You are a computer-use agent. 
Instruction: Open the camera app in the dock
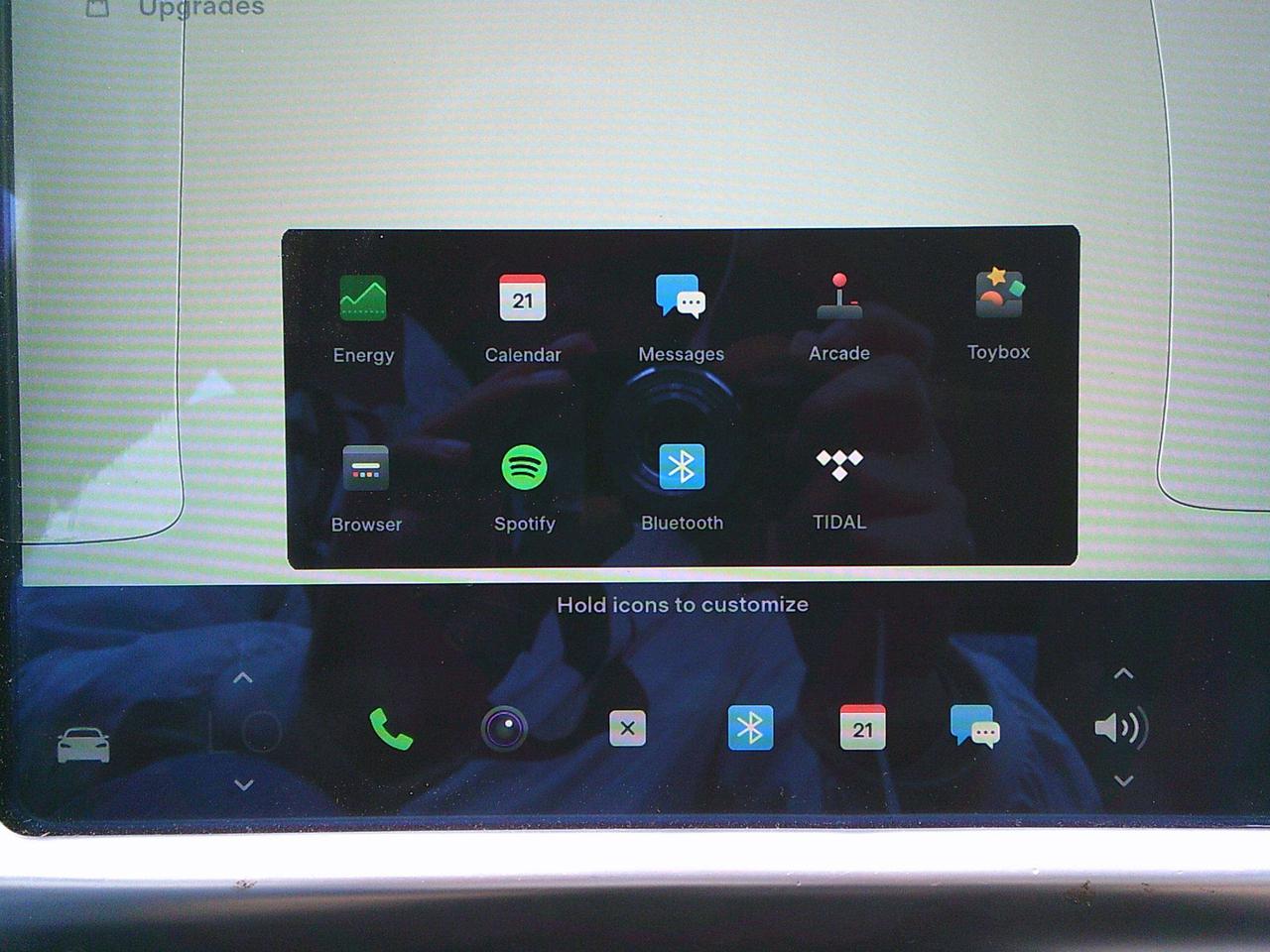504,729
